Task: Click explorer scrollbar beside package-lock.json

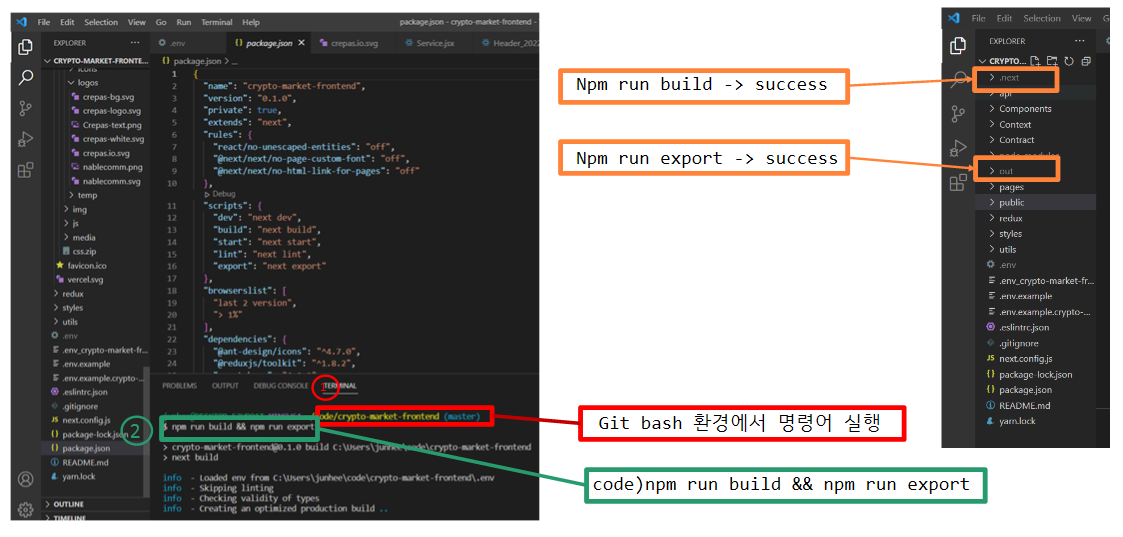Action: (x=148, y=434)
